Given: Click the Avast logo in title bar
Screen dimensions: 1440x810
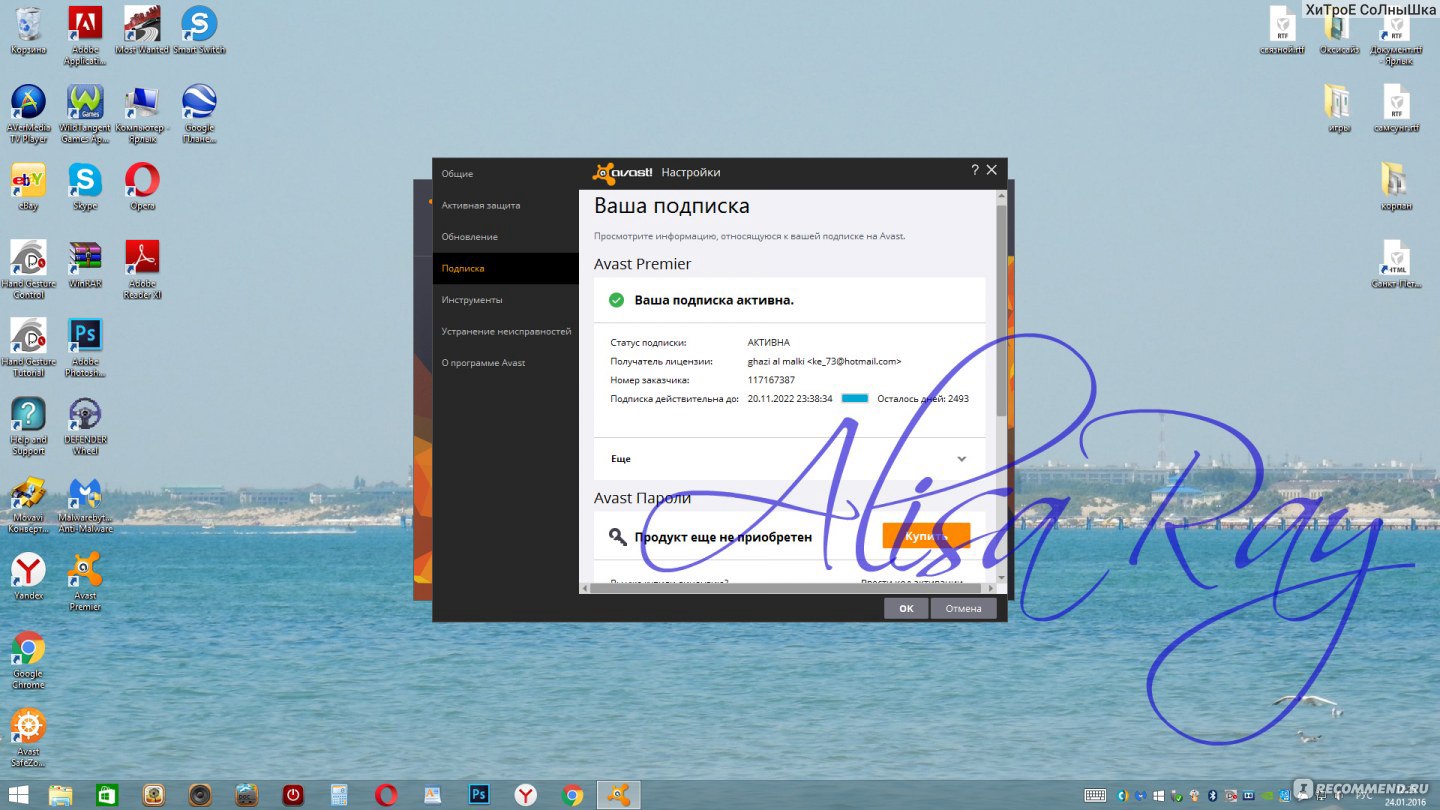Looking at the screenshot, I should click(623, 172).
